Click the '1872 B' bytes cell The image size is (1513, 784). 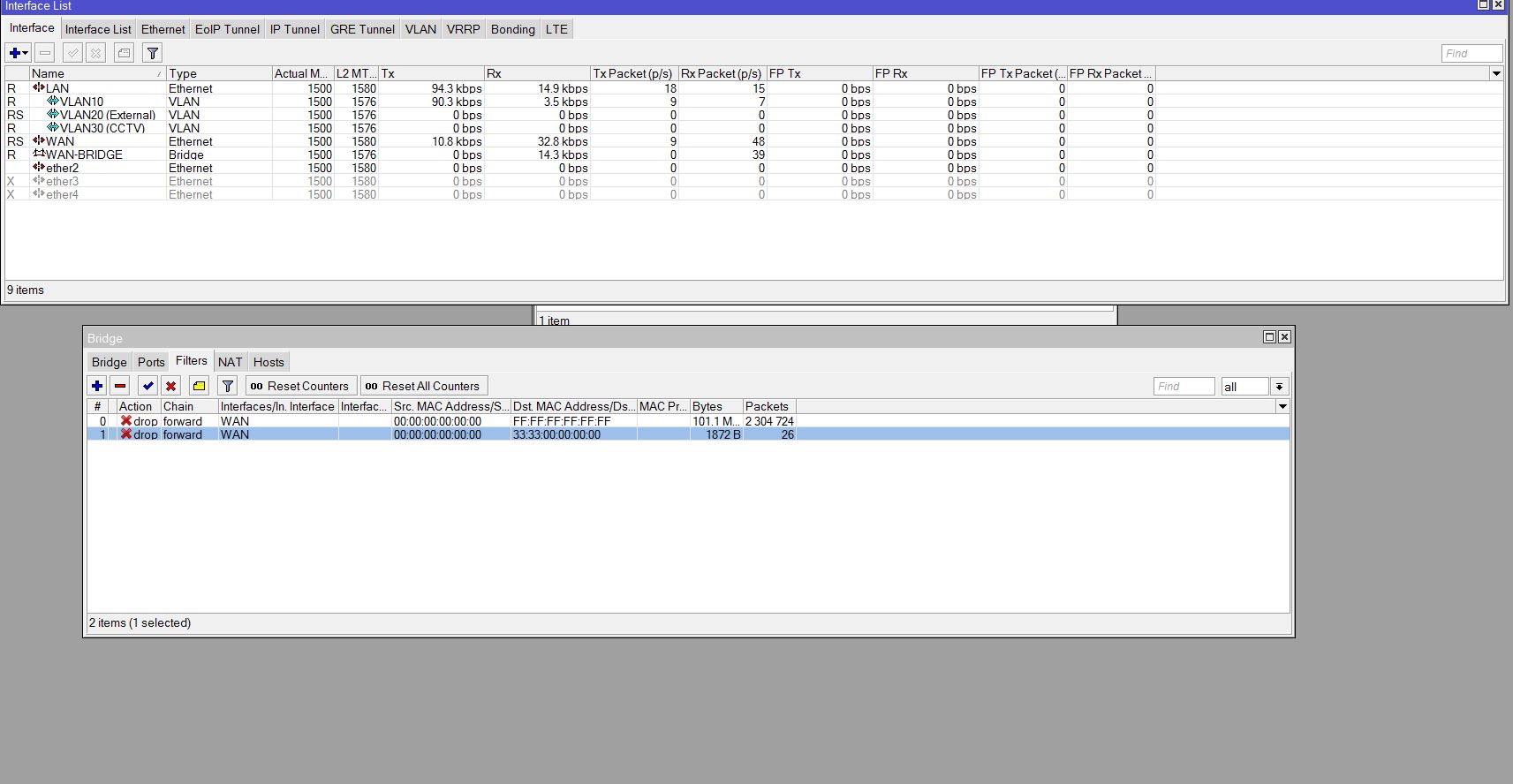click(x=723, y=434)
